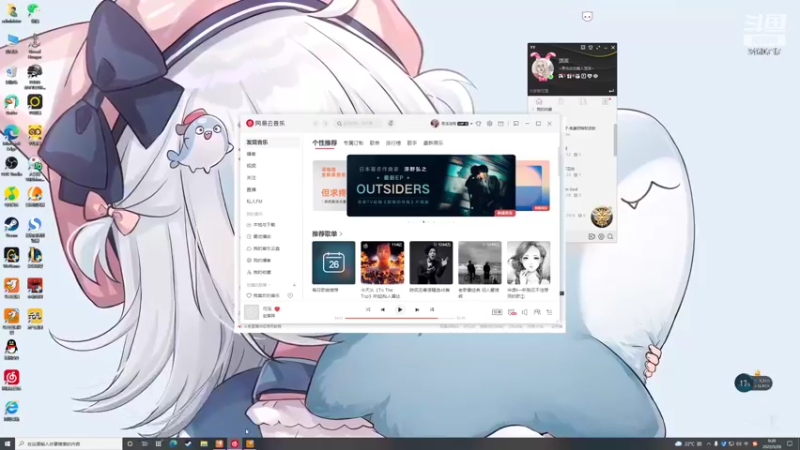The image size is (800, 450).
Task: Toggle the lyrics display icon right of Next
Action: tap(432, 310)
